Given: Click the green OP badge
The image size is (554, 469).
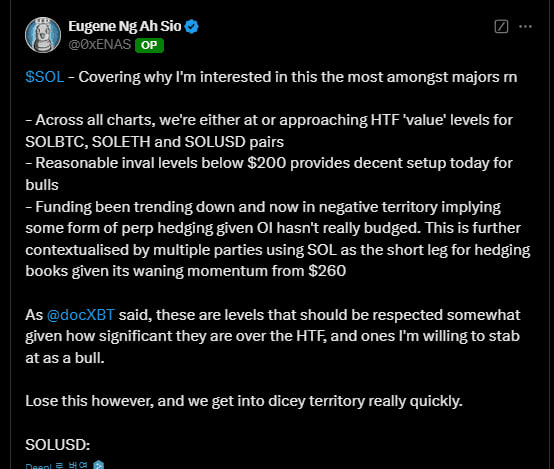Looking at the screenshot, I should click(x=149, y=45).
